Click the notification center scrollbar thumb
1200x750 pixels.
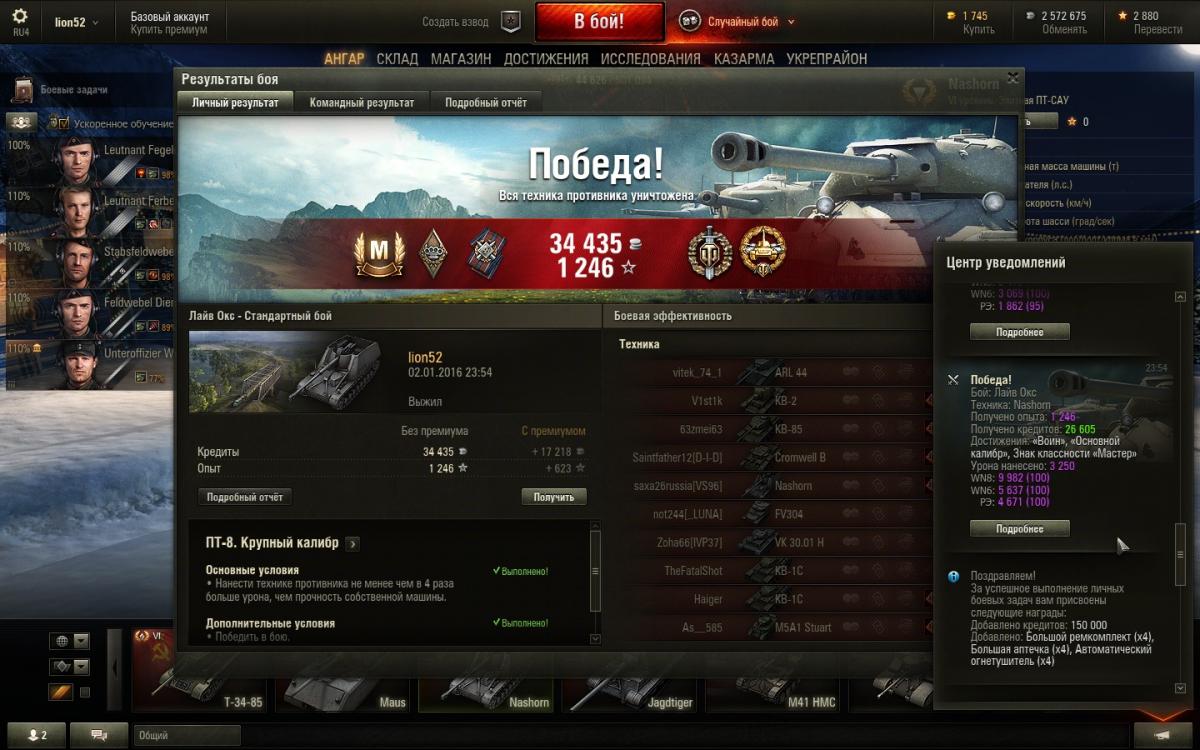click(x=1180, y=554)
